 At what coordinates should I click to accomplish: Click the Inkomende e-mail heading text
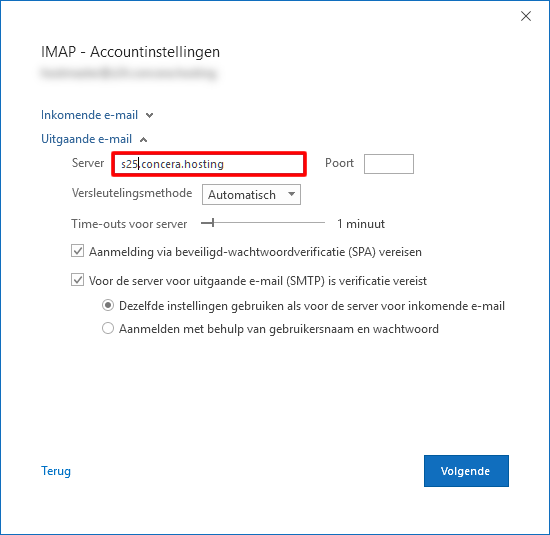pos(89,115)
